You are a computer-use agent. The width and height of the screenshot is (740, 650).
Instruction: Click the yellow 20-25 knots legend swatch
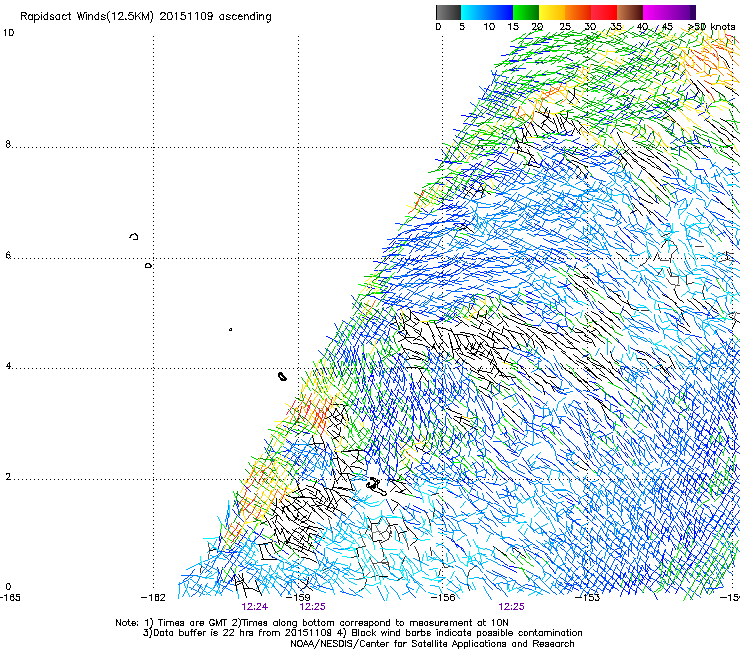(552, 12)
